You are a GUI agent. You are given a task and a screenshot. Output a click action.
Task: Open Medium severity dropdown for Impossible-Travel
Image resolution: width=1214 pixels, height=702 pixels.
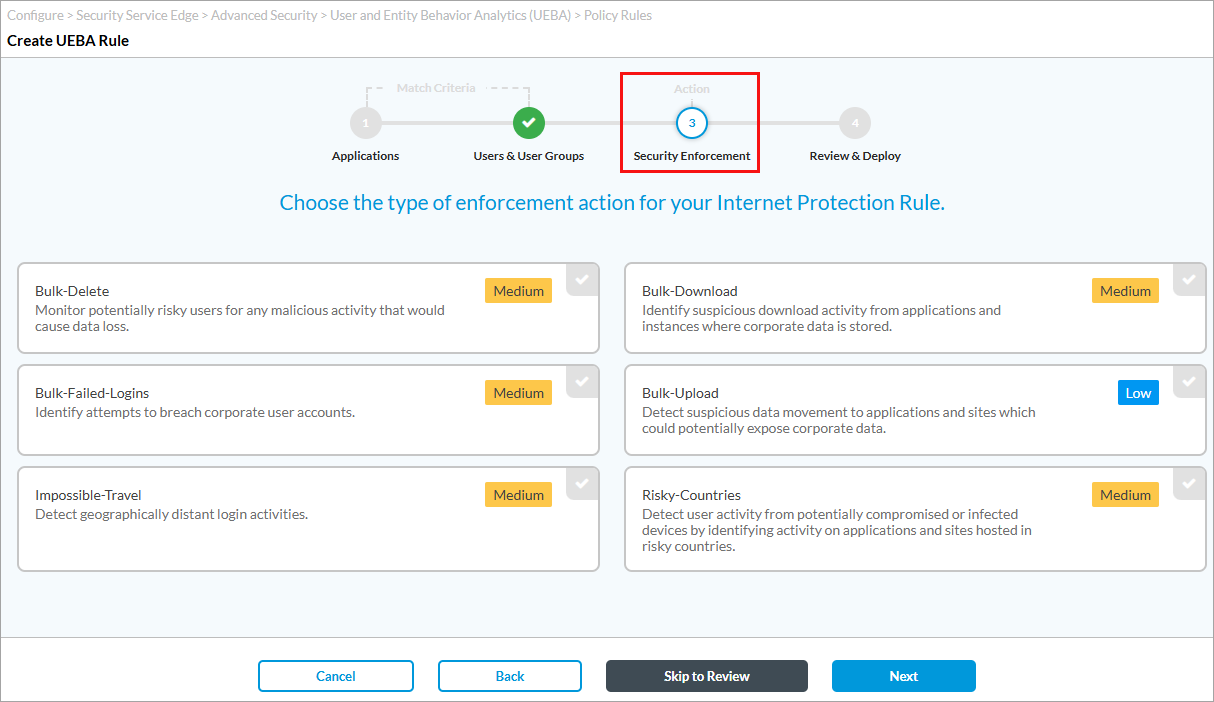pos(518,495)
